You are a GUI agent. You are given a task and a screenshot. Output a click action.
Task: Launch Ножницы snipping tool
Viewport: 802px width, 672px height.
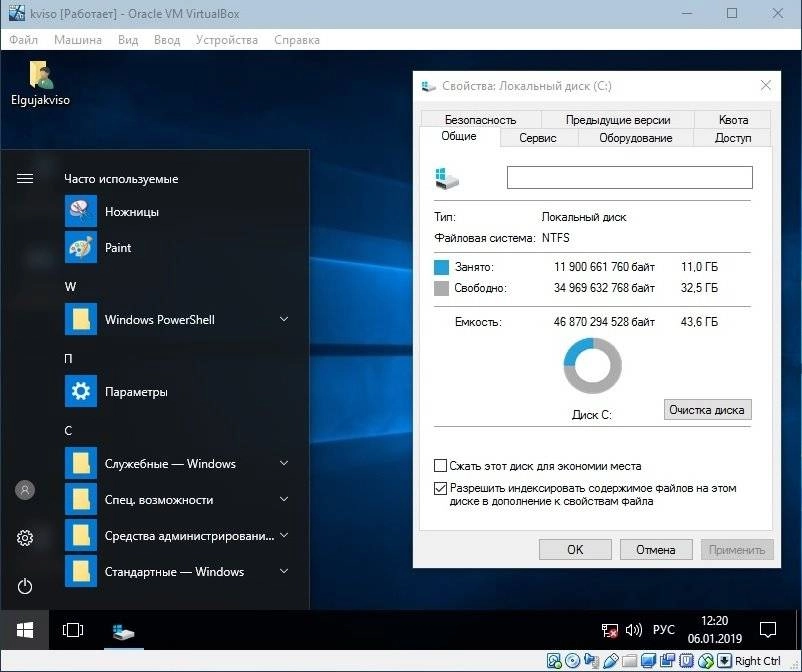(177, 211)
